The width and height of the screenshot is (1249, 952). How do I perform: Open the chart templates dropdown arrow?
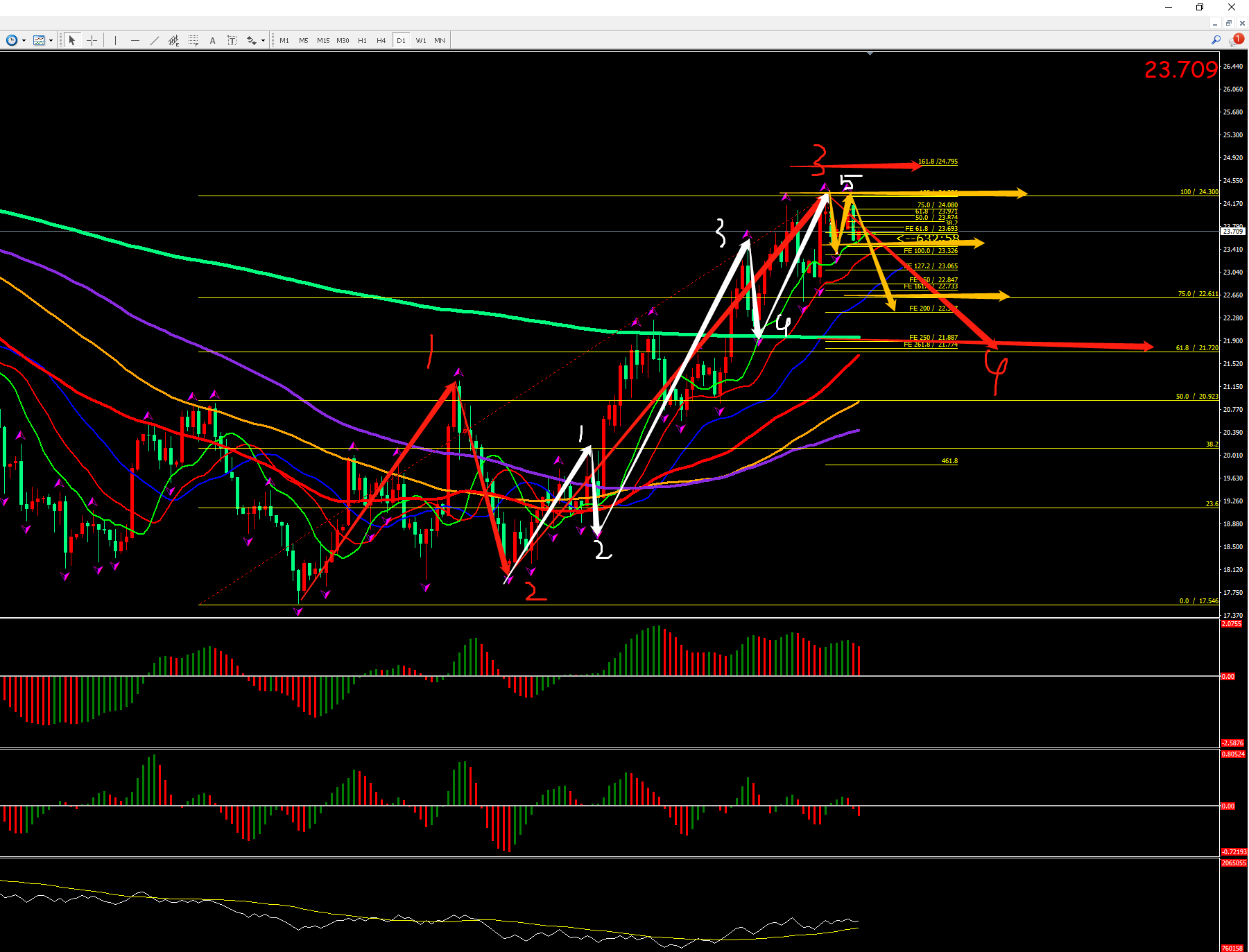[51, 41]
